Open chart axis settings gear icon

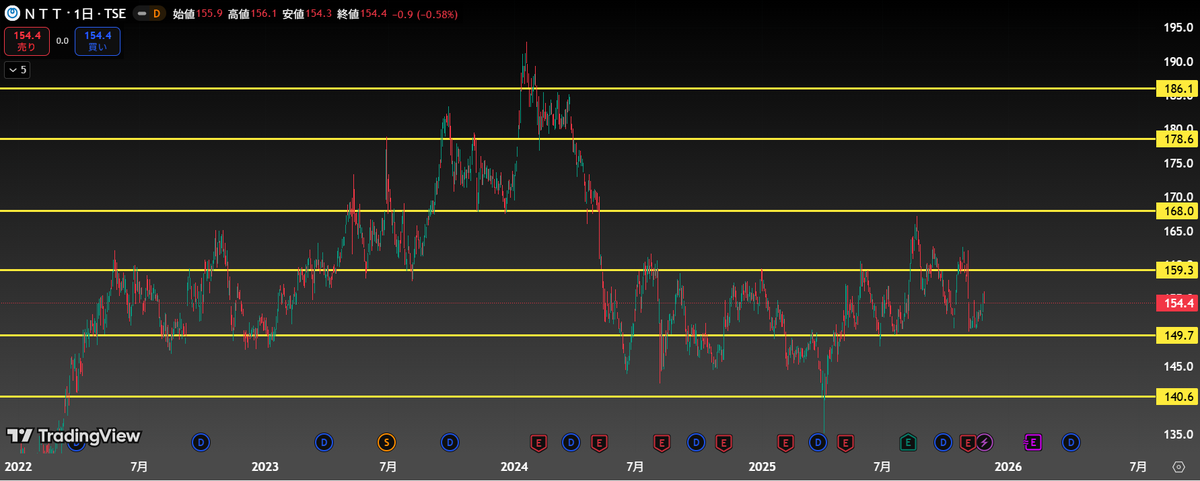pyautogui.click(x=1177, y=467)
